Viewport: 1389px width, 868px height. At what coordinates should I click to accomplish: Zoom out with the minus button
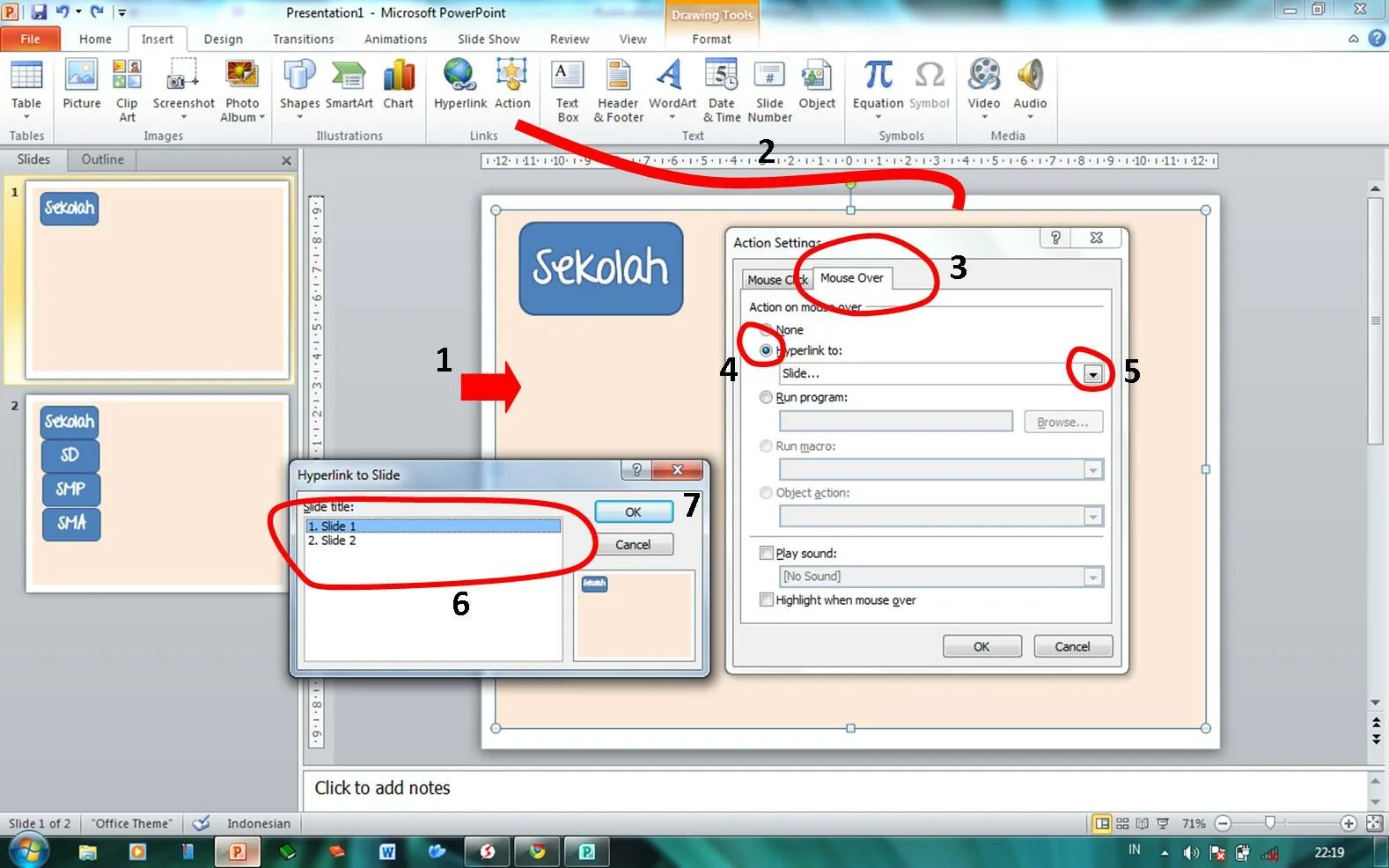pyautogui.click(x=1223, y=823)
